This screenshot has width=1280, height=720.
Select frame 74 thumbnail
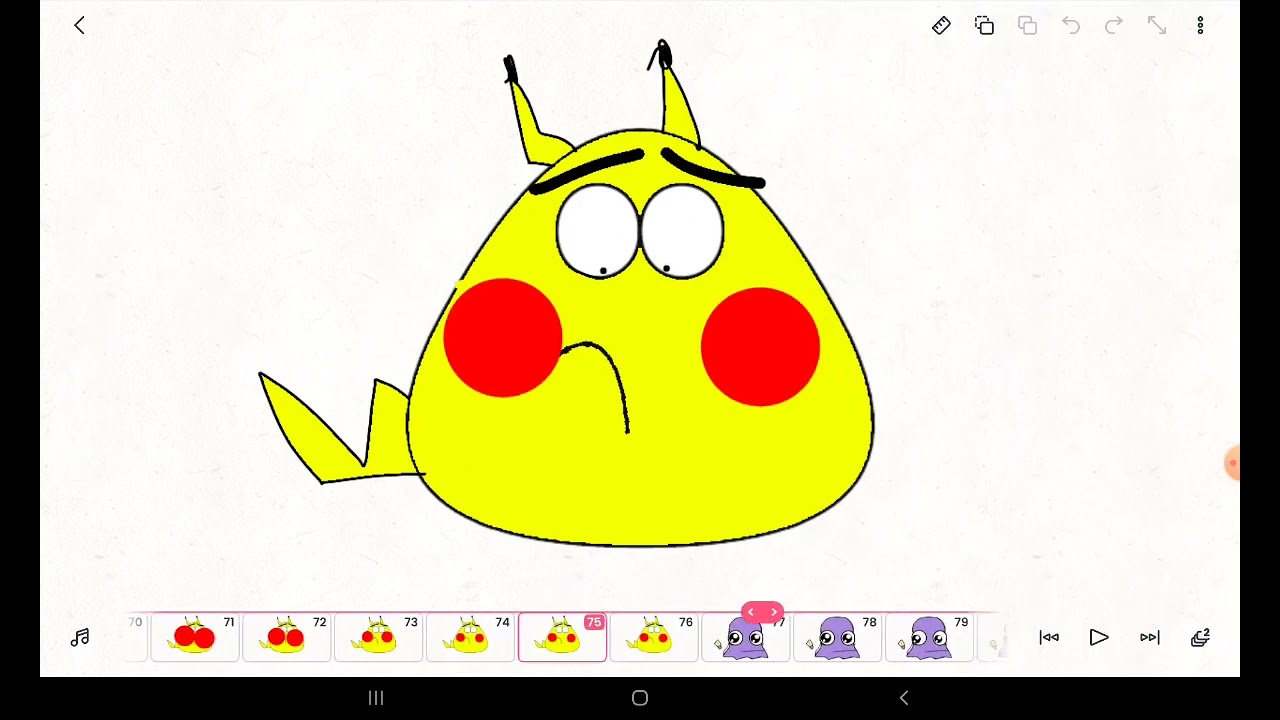470,637
